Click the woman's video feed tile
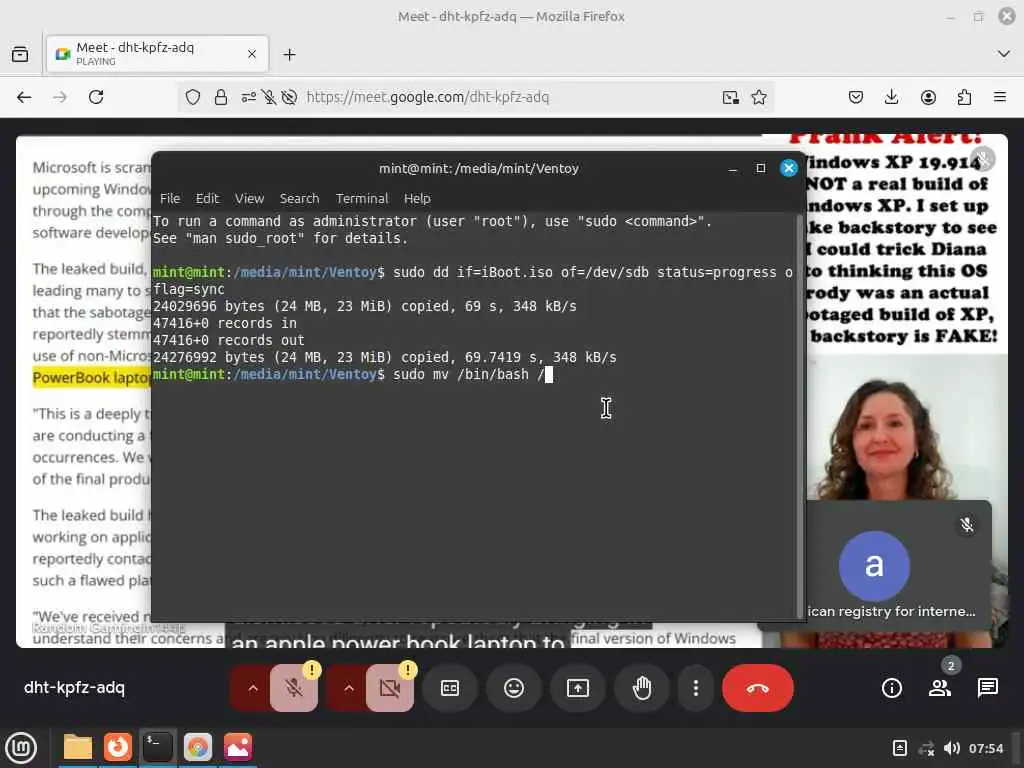This screenshot has height=768, width=1024. click(x=907, y=428)
